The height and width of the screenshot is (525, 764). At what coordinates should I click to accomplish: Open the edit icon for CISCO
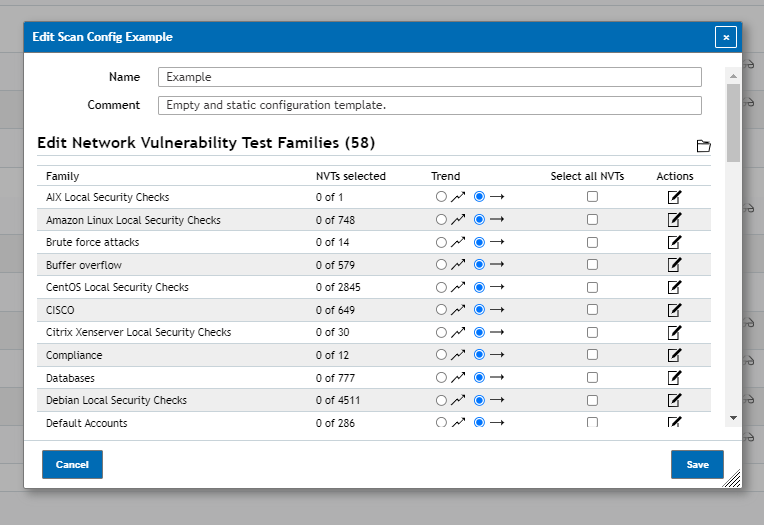point(674,310)
